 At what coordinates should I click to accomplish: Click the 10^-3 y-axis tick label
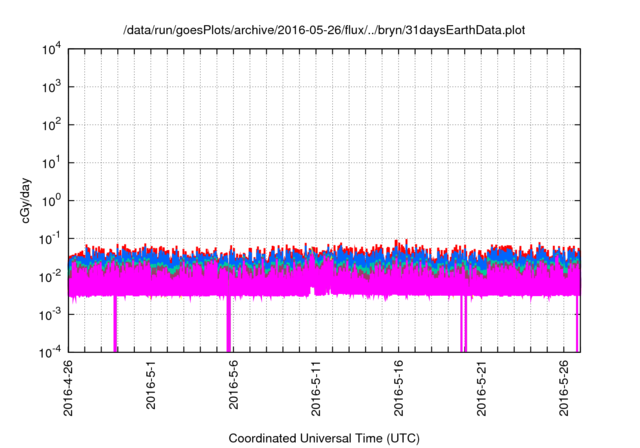coord(50,315)
